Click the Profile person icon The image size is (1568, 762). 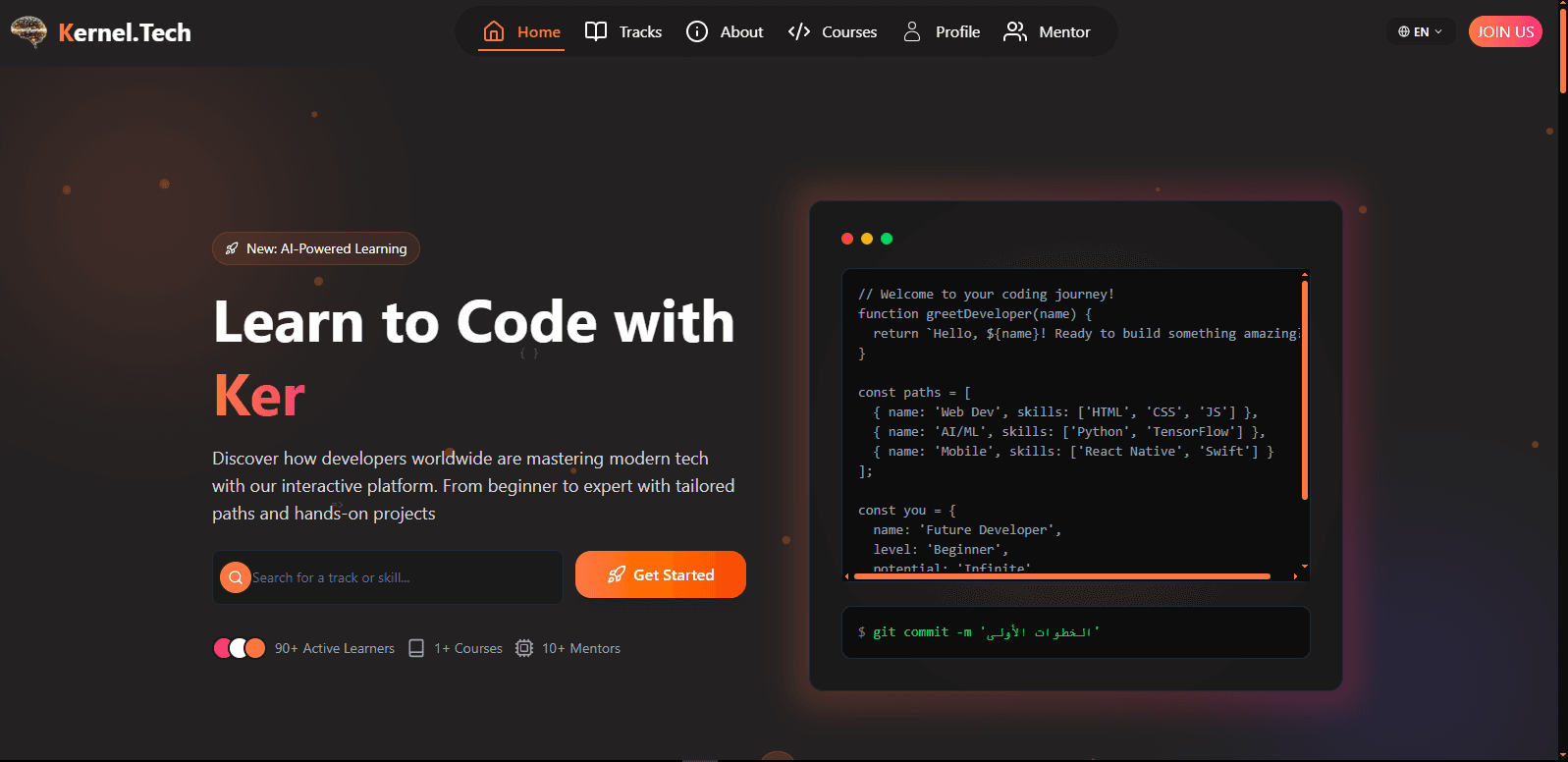[912, 31]
